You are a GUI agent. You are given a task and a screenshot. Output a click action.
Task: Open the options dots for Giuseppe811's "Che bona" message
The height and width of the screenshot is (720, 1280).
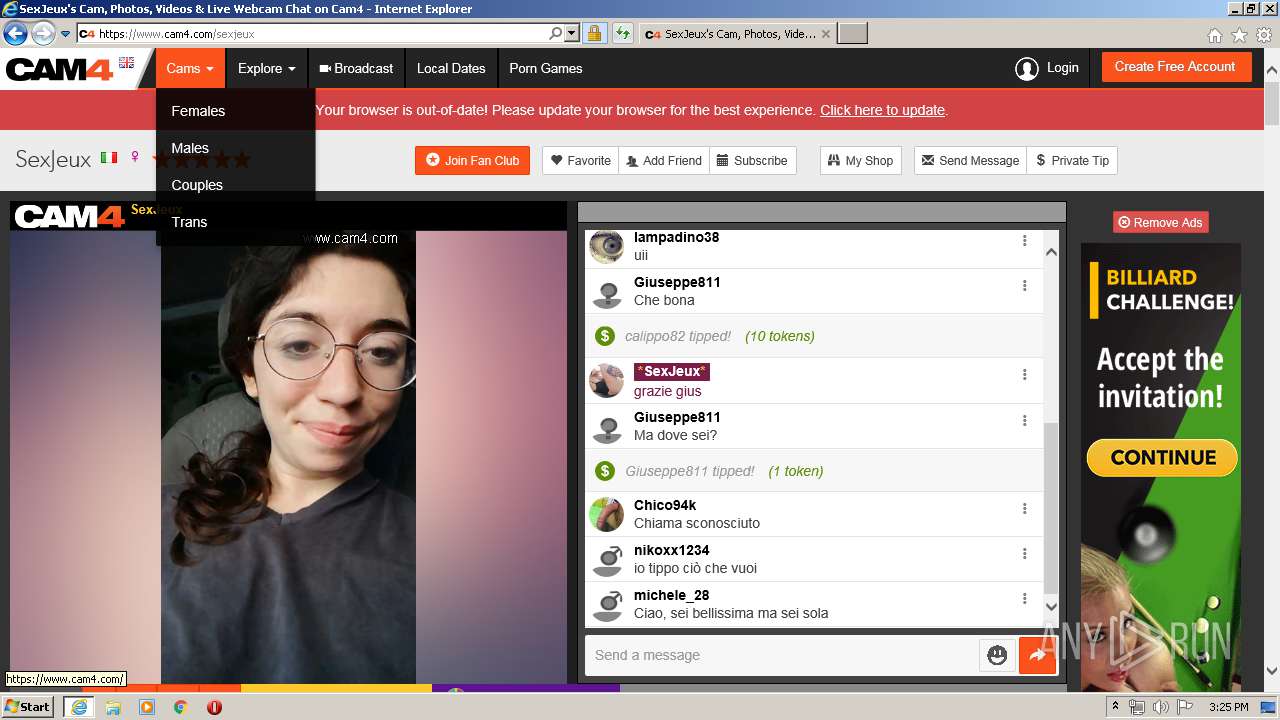click(1024, 286)
